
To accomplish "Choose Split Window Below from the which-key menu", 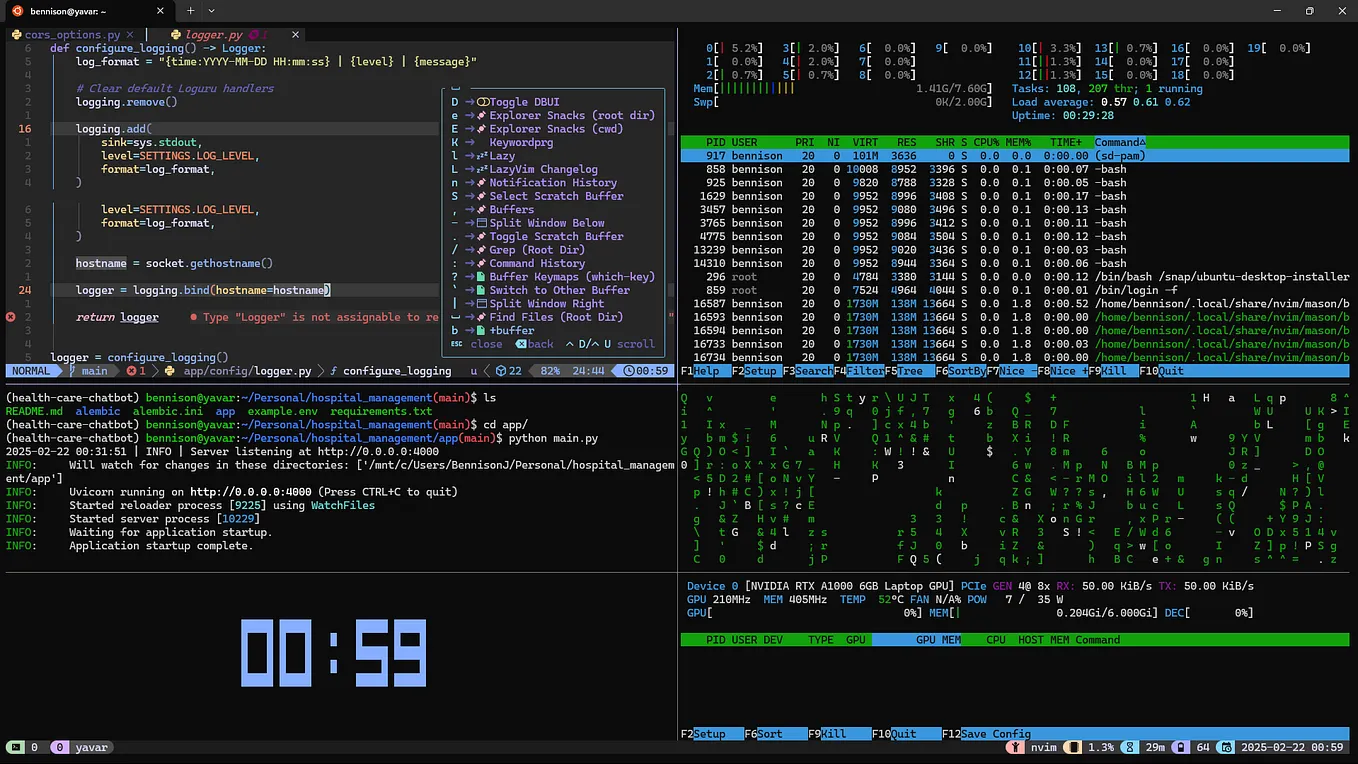I will tap(546, 223).
